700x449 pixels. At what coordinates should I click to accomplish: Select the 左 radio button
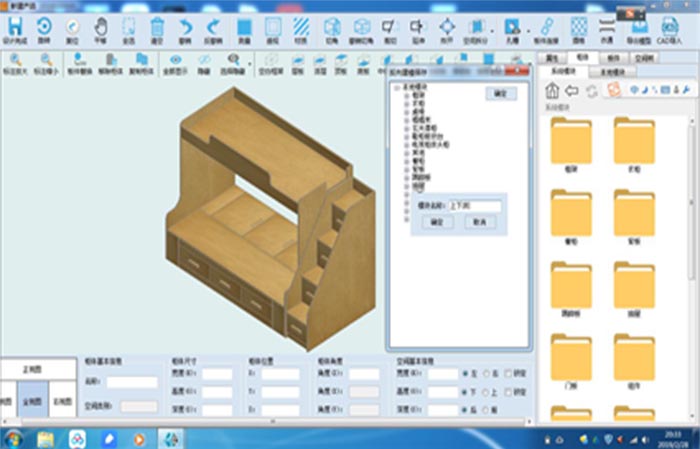point(464,374)
